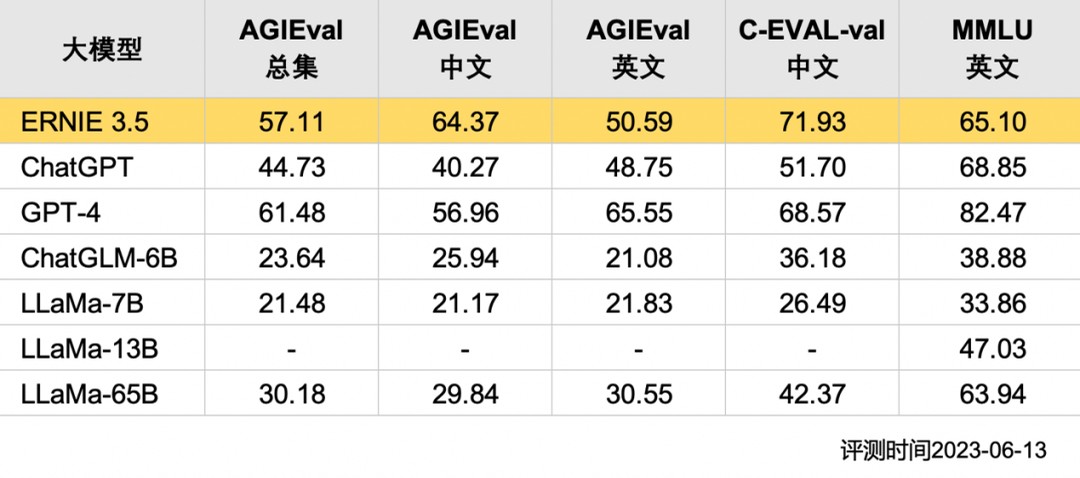Select LLaMa-65B C-EVAL score 42.37

click(x=812, y=394)
